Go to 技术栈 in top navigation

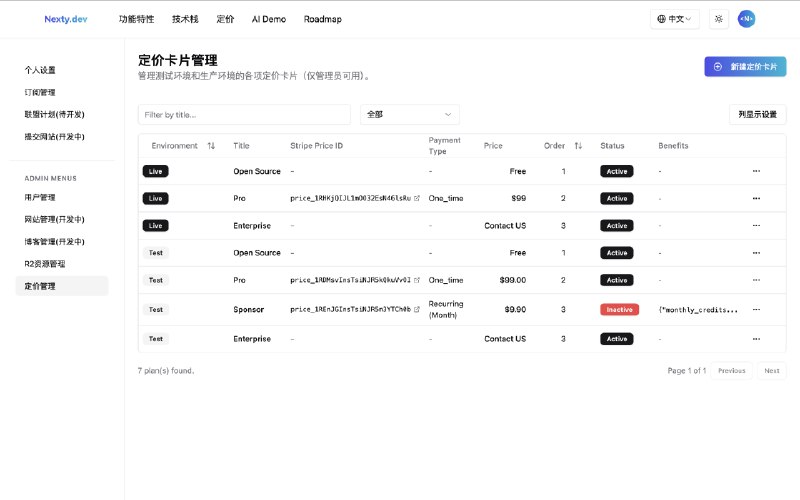click(x=185, y=19)
